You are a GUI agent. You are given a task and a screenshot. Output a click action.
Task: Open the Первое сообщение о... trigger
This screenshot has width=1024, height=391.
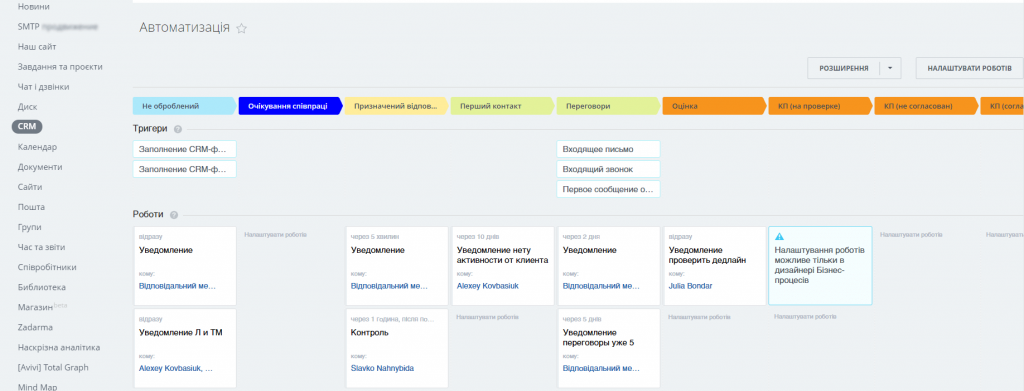point(608,189)
